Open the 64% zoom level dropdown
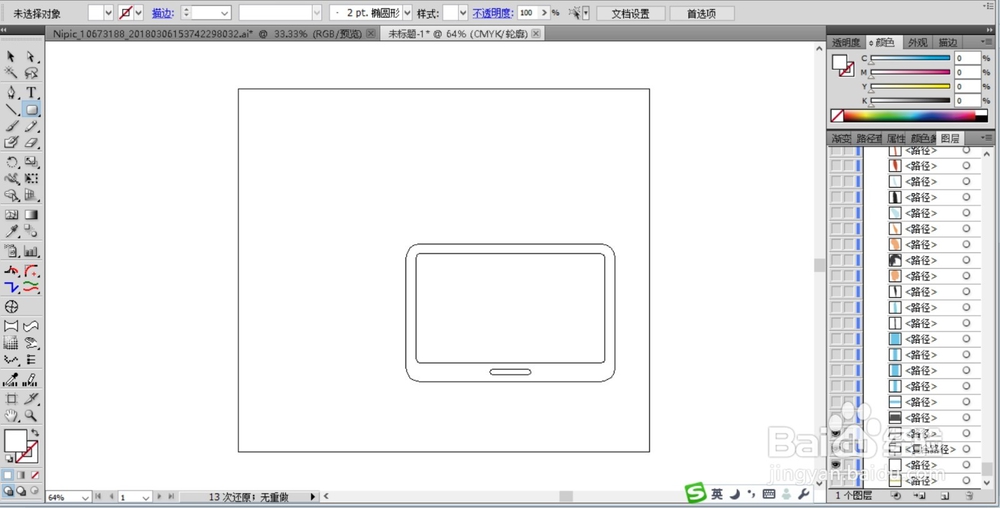Screen dimensions: 1000x508 coord(85,497)
